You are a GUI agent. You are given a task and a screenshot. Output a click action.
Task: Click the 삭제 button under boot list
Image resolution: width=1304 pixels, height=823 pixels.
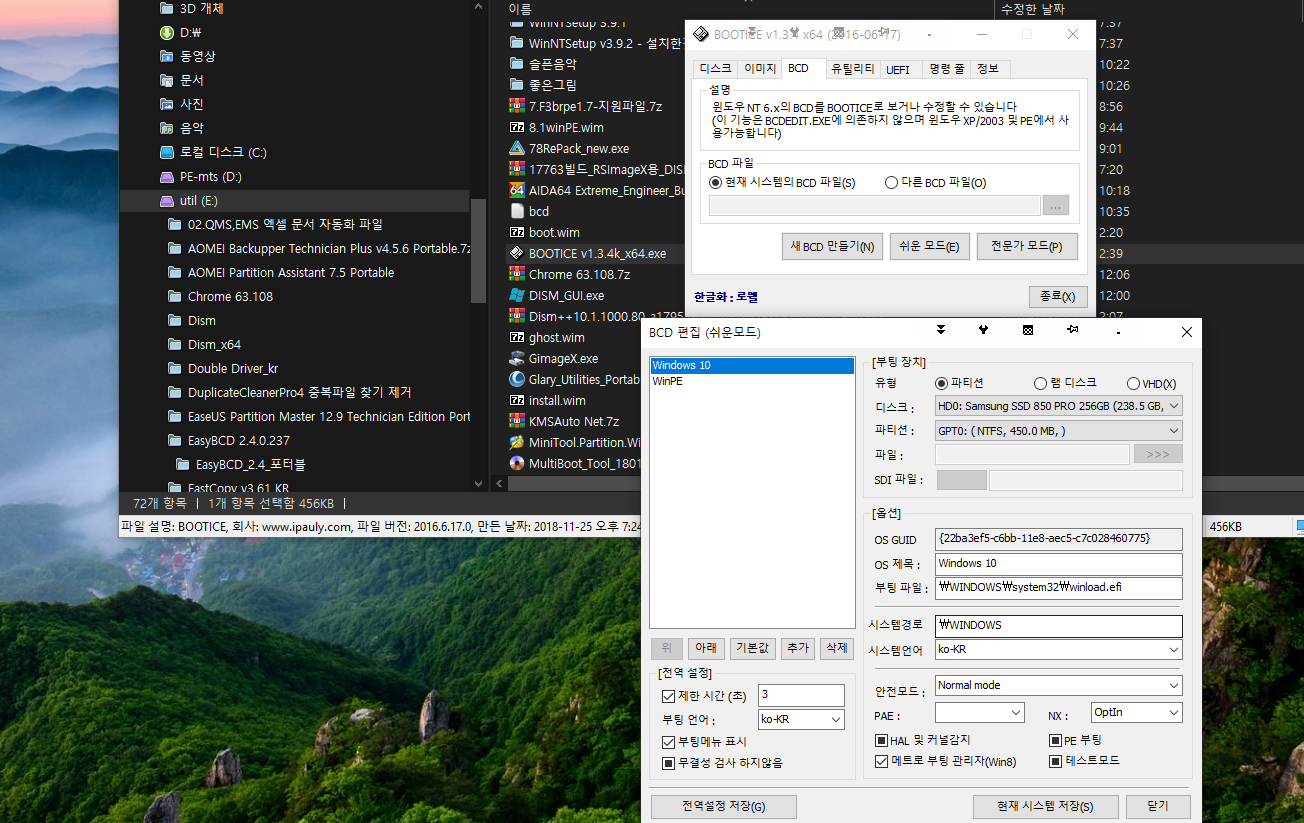pos(836,648)
